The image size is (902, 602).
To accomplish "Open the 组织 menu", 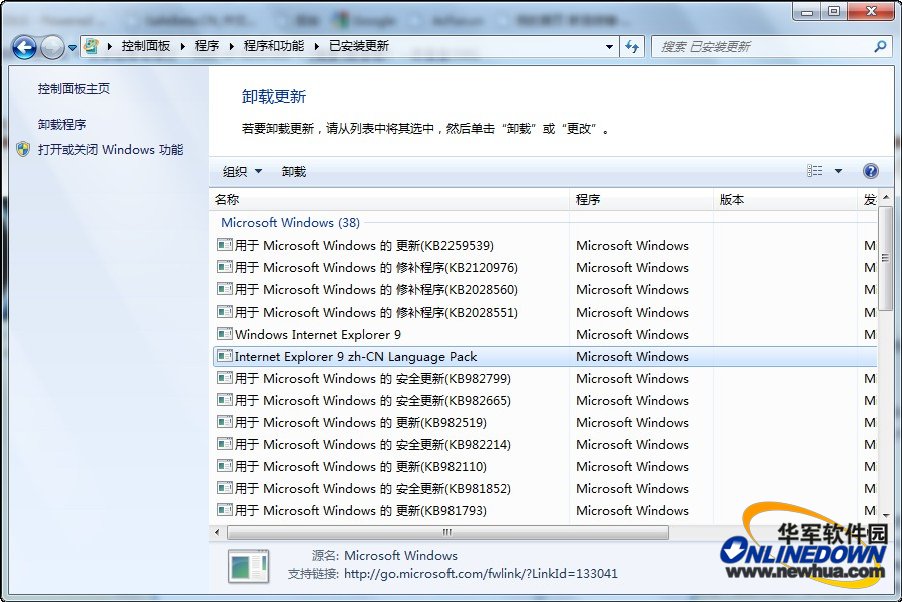I will point(242,172).
